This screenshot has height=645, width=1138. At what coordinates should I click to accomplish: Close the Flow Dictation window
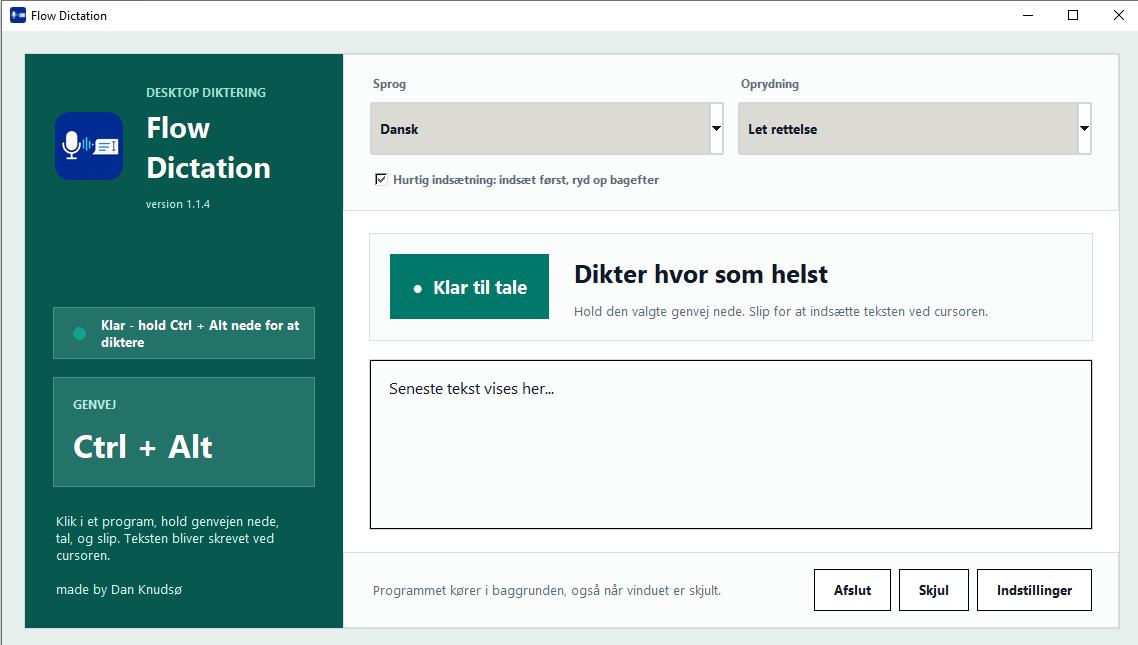pos(1118,15)
